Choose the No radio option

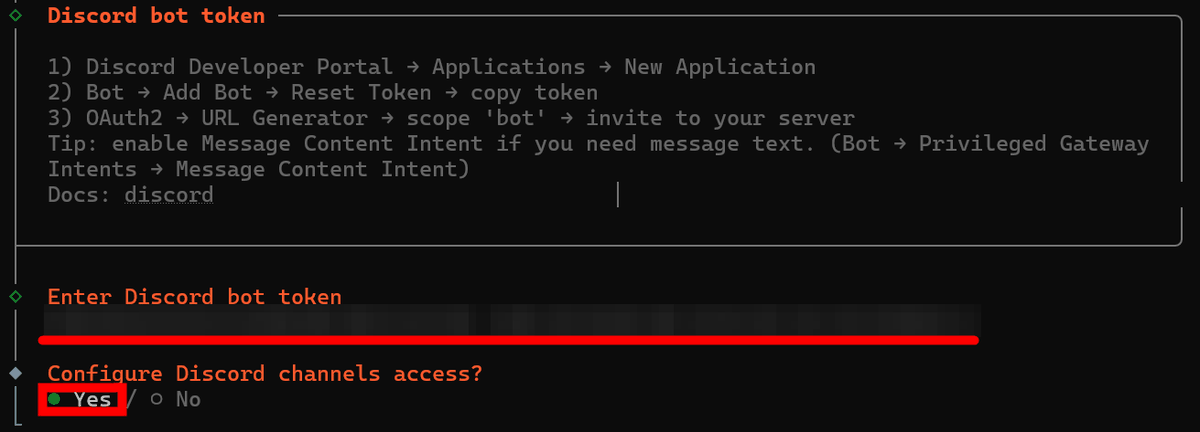tap(156, 399)
